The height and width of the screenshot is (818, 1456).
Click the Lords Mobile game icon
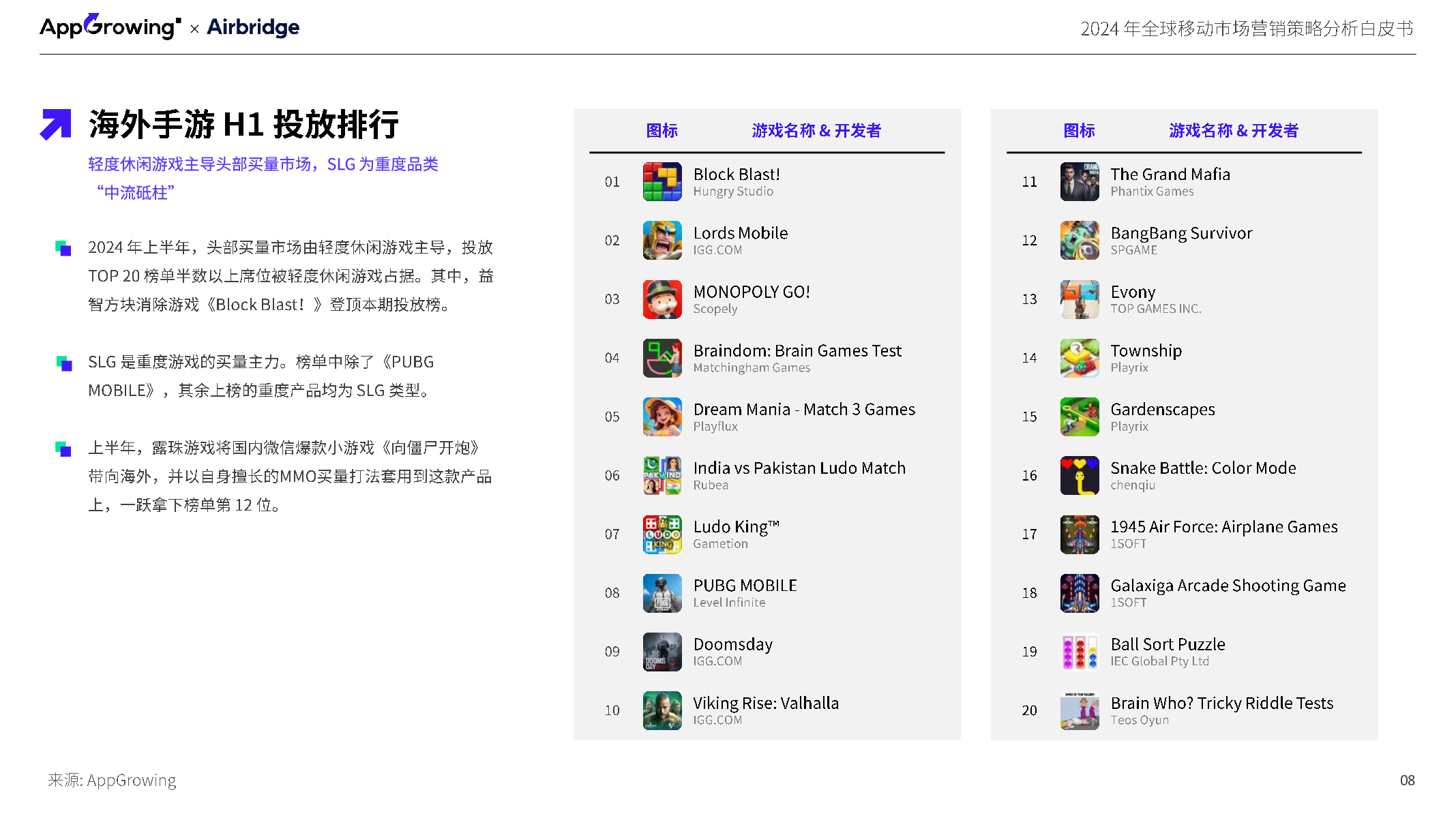662,240
